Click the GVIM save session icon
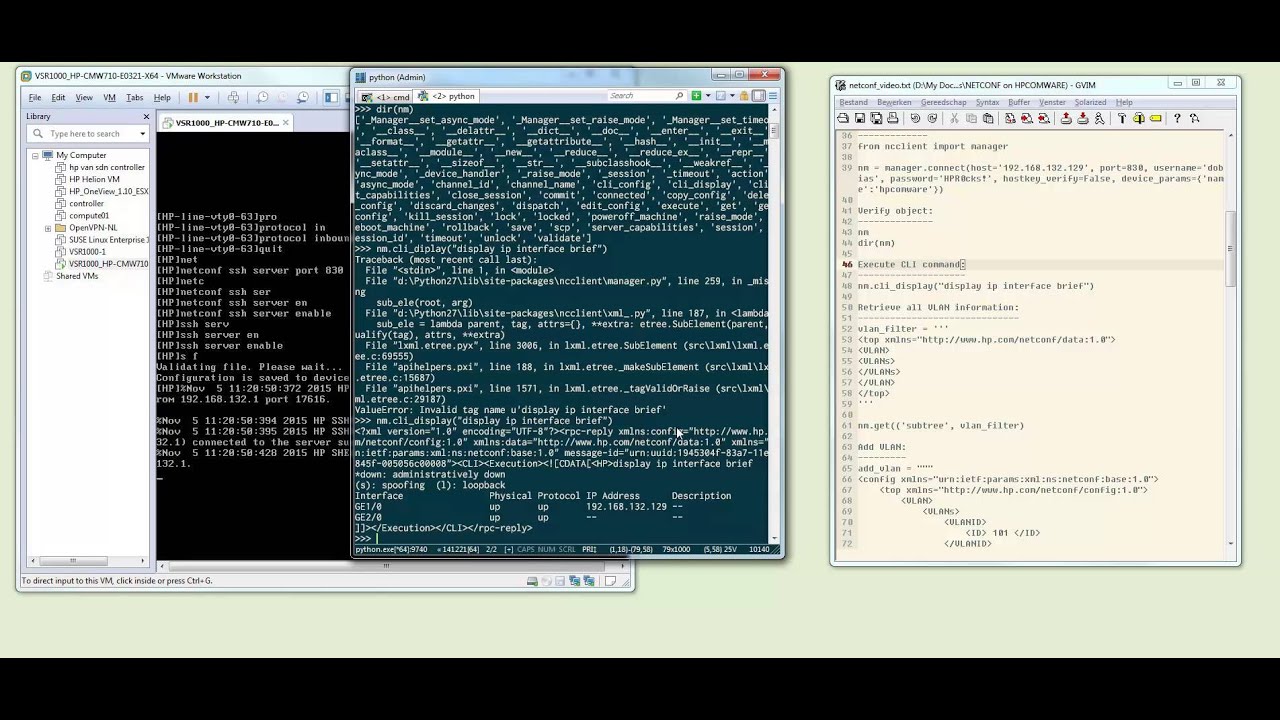Viewport: 1280px width, 720px height. tap(1083, 118)
